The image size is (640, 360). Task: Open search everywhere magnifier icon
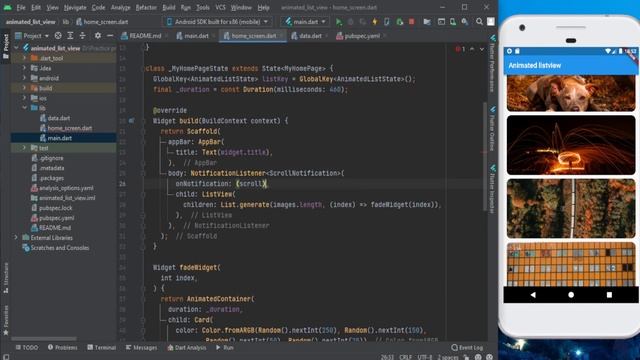coord(479,22)
